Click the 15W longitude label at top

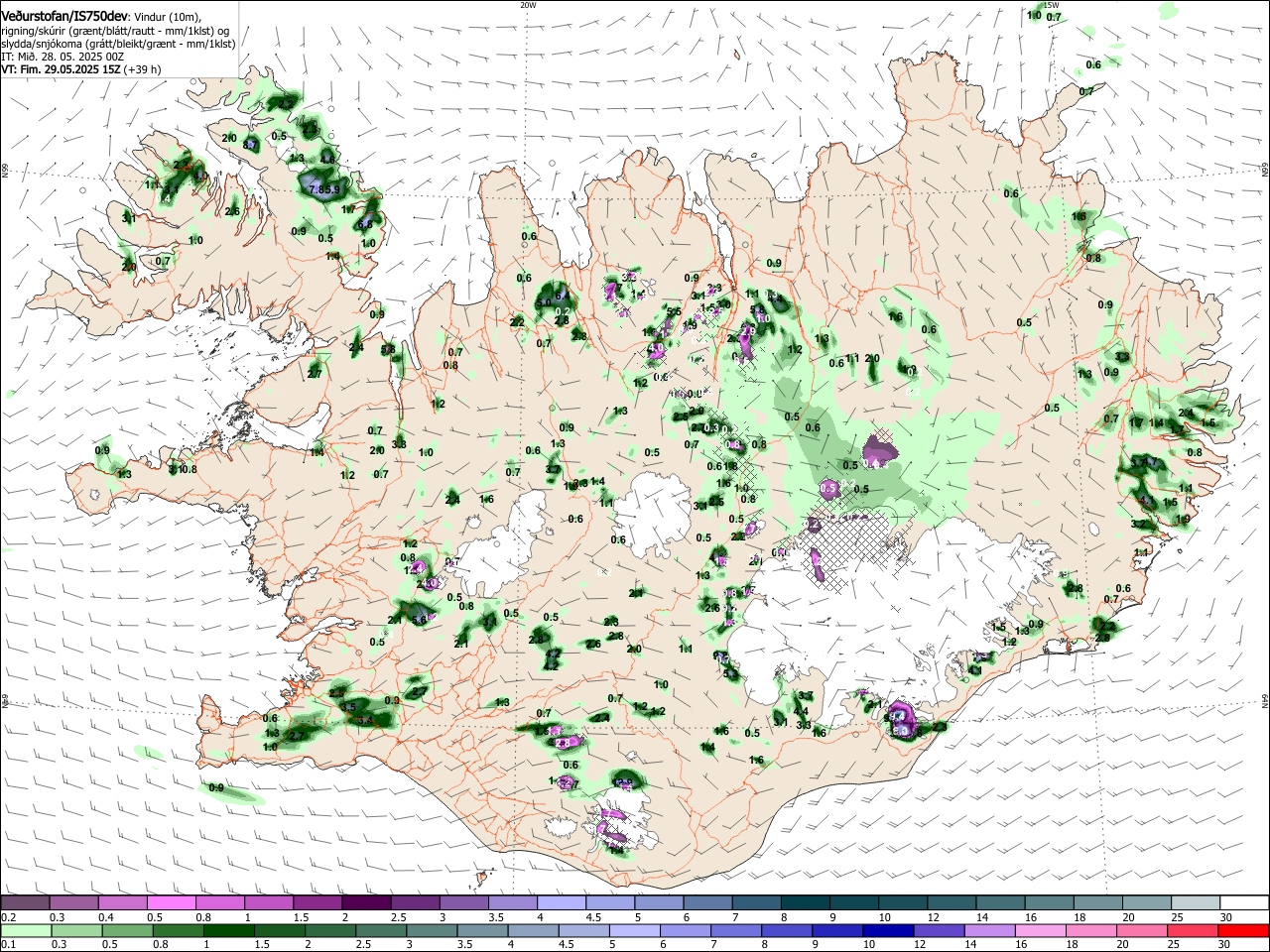[1051, 5]
